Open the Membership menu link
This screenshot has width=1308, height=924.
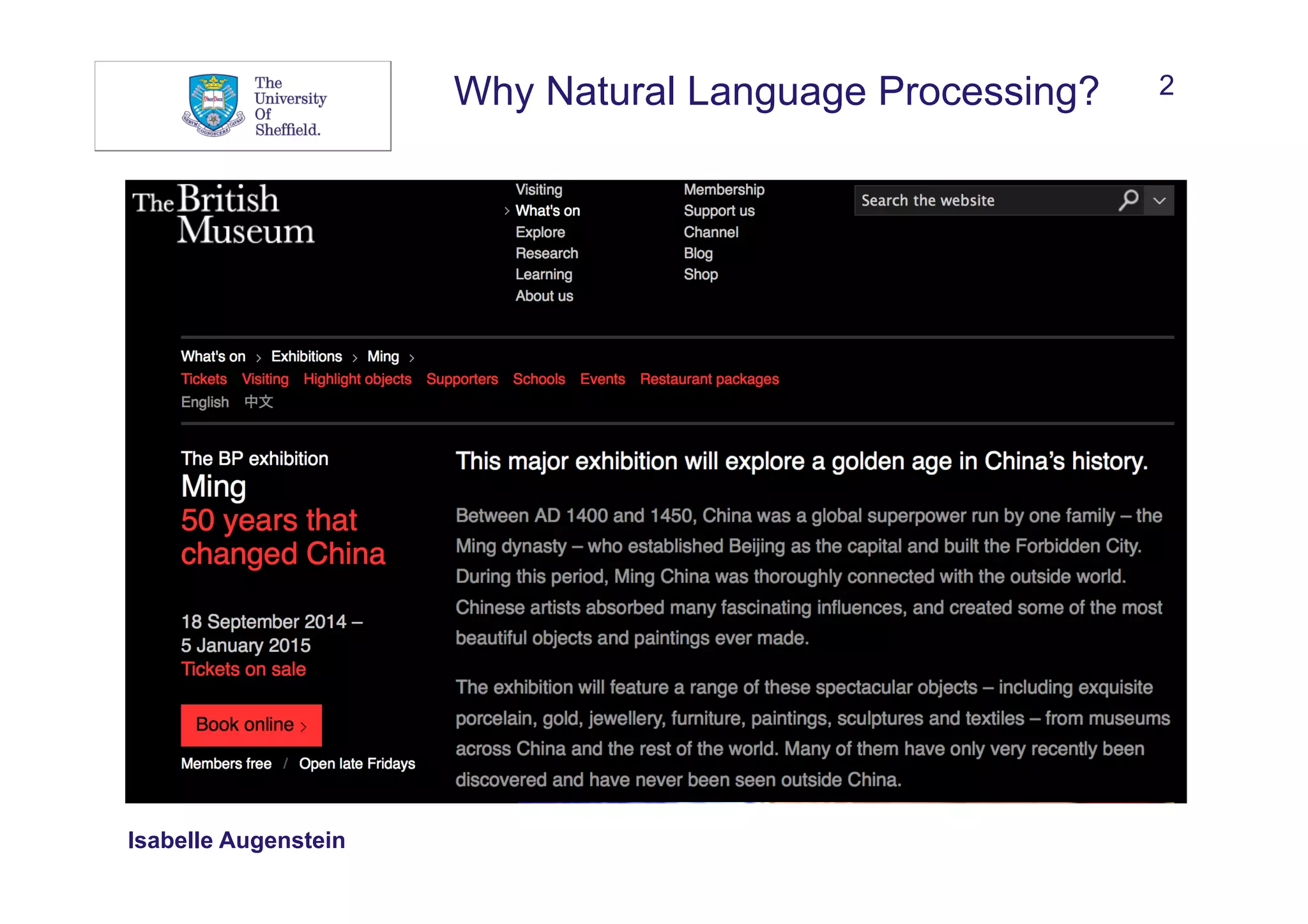724,190
